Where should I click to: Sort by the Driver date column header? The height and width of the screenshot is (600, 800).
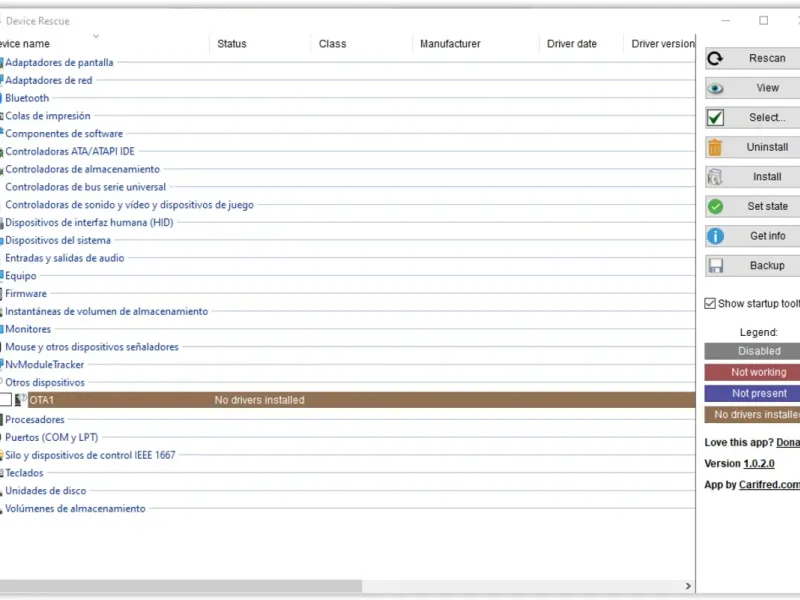click(571, 44)
